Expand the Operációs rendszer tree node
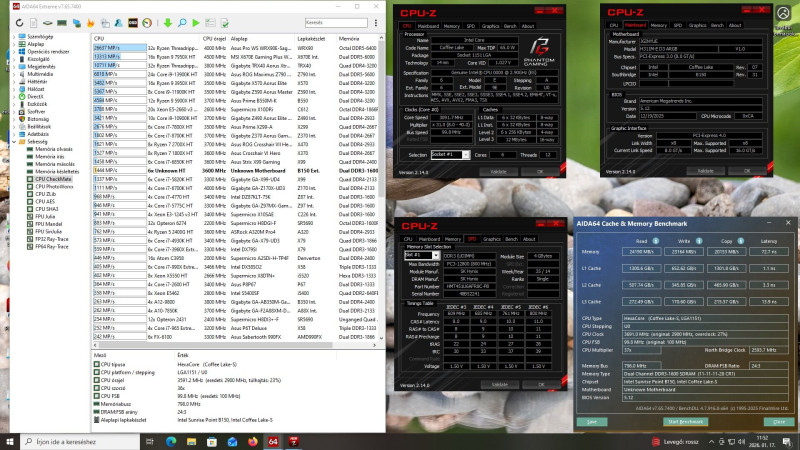This screenshot has width=800, height=450. coord(14,52)
